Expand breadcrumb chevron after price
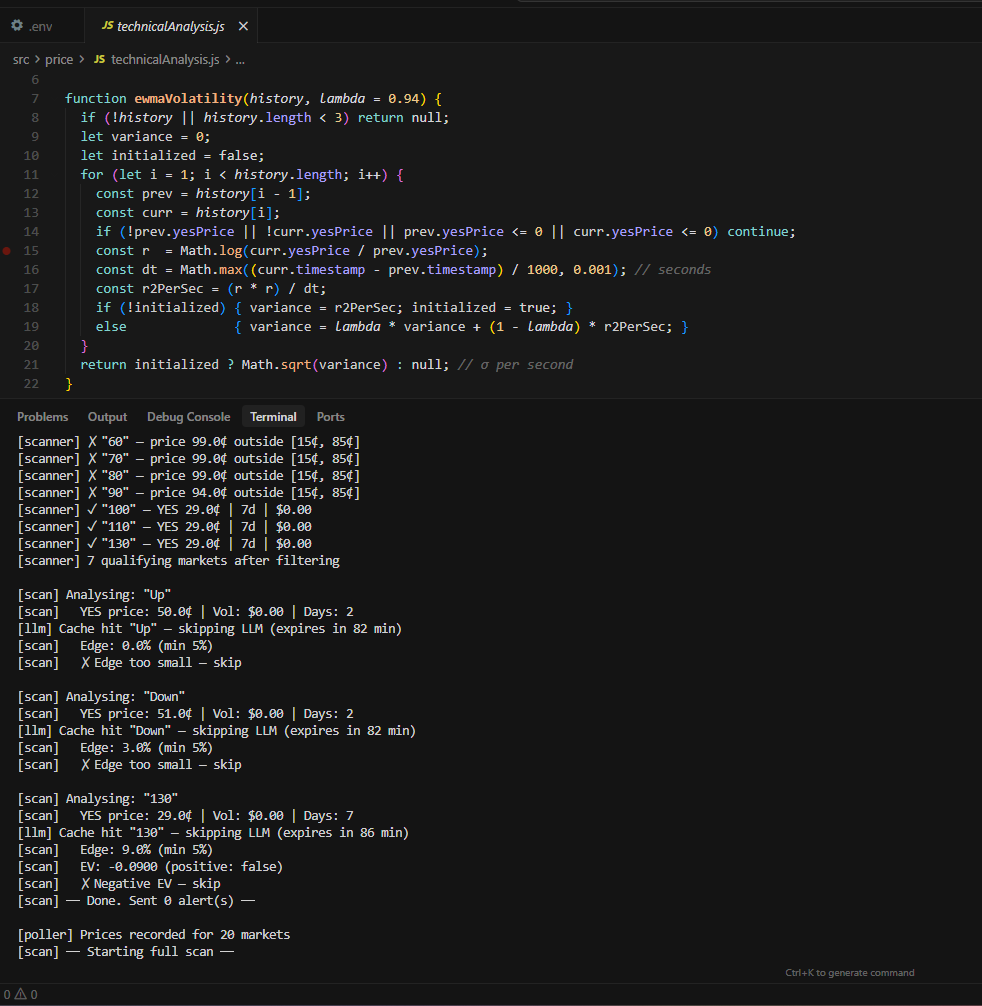Viewport: 982px width, 1006px height. [x=82, y=59]
